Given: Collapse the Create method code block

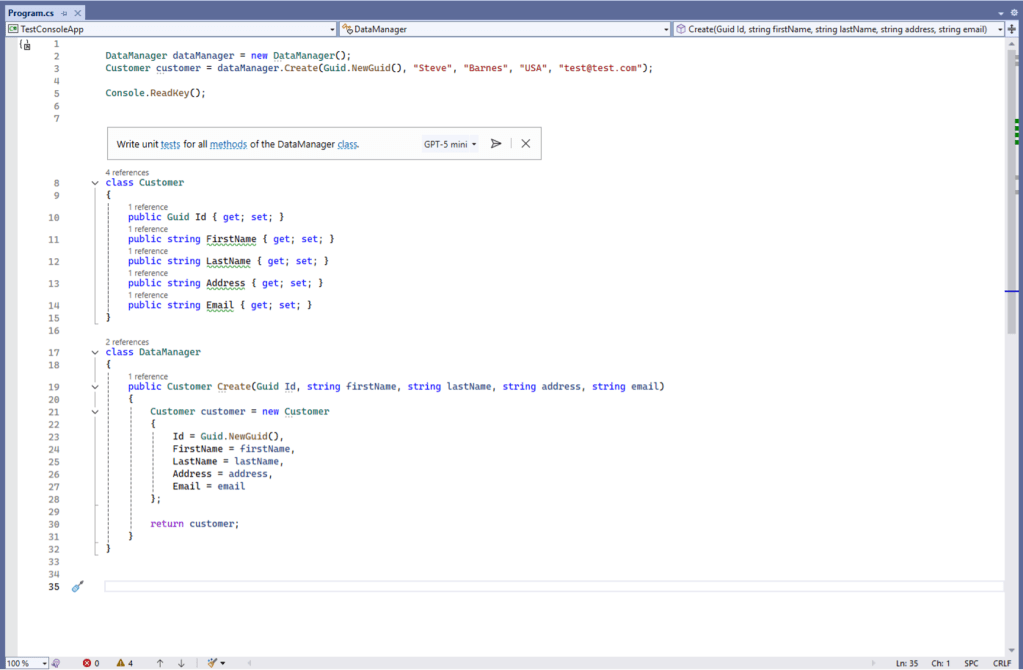Looking at the screenshot, I should click(x=95, y=387).
